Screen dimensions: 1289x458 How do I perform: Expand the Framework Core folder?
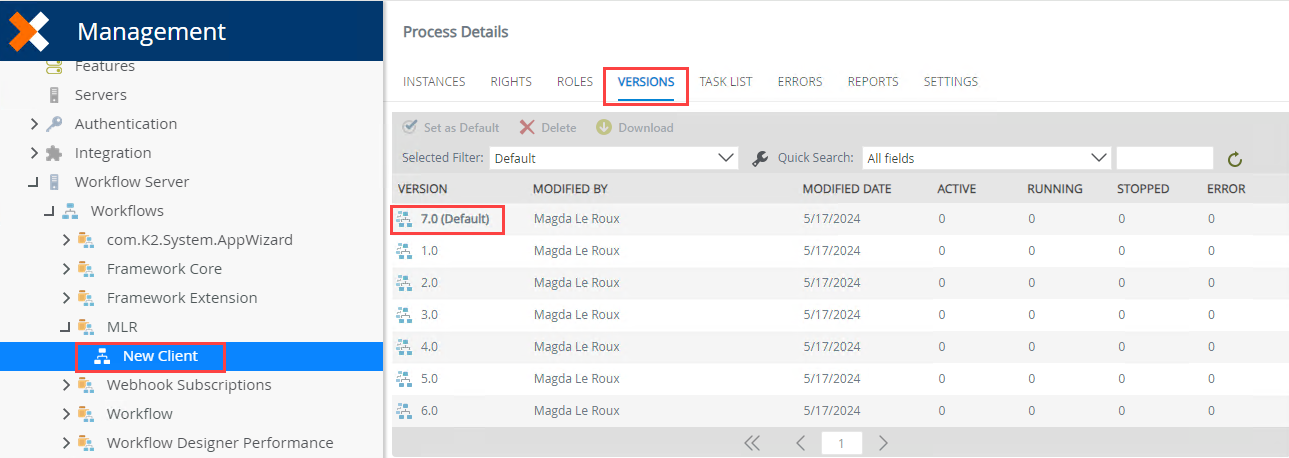65,269
